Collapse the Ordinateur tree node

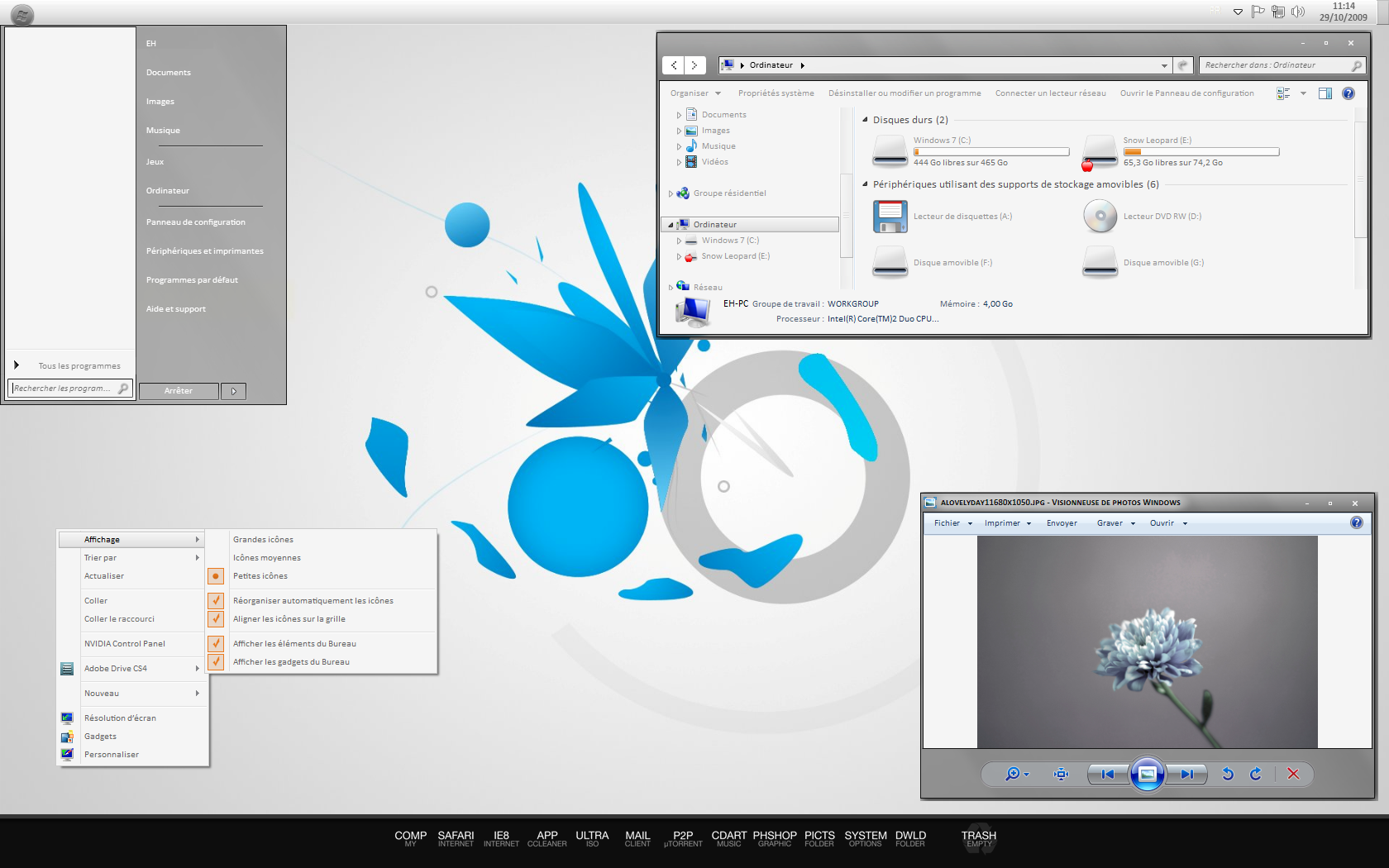[x=671, y=225]
